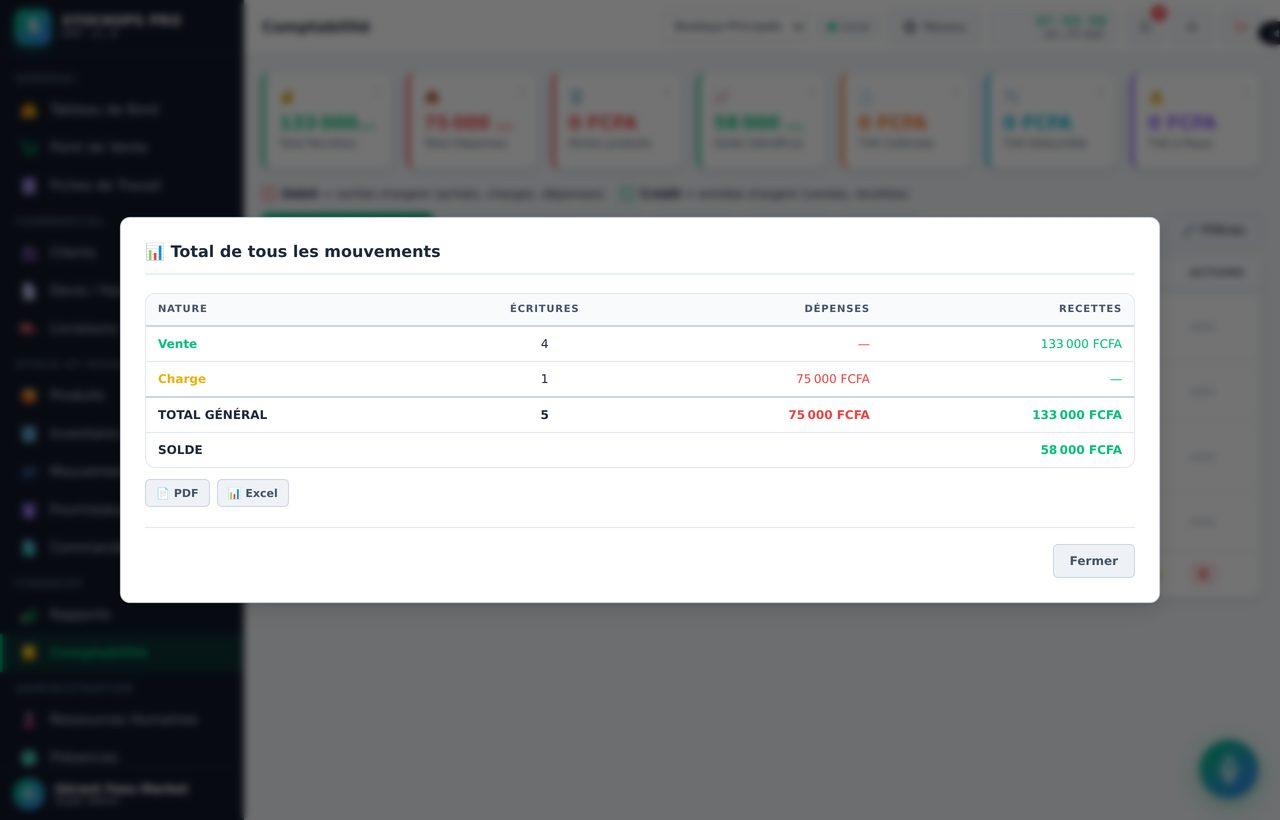
Task: Close the dialog with the Fermer button
Action: pos(1093,561)
